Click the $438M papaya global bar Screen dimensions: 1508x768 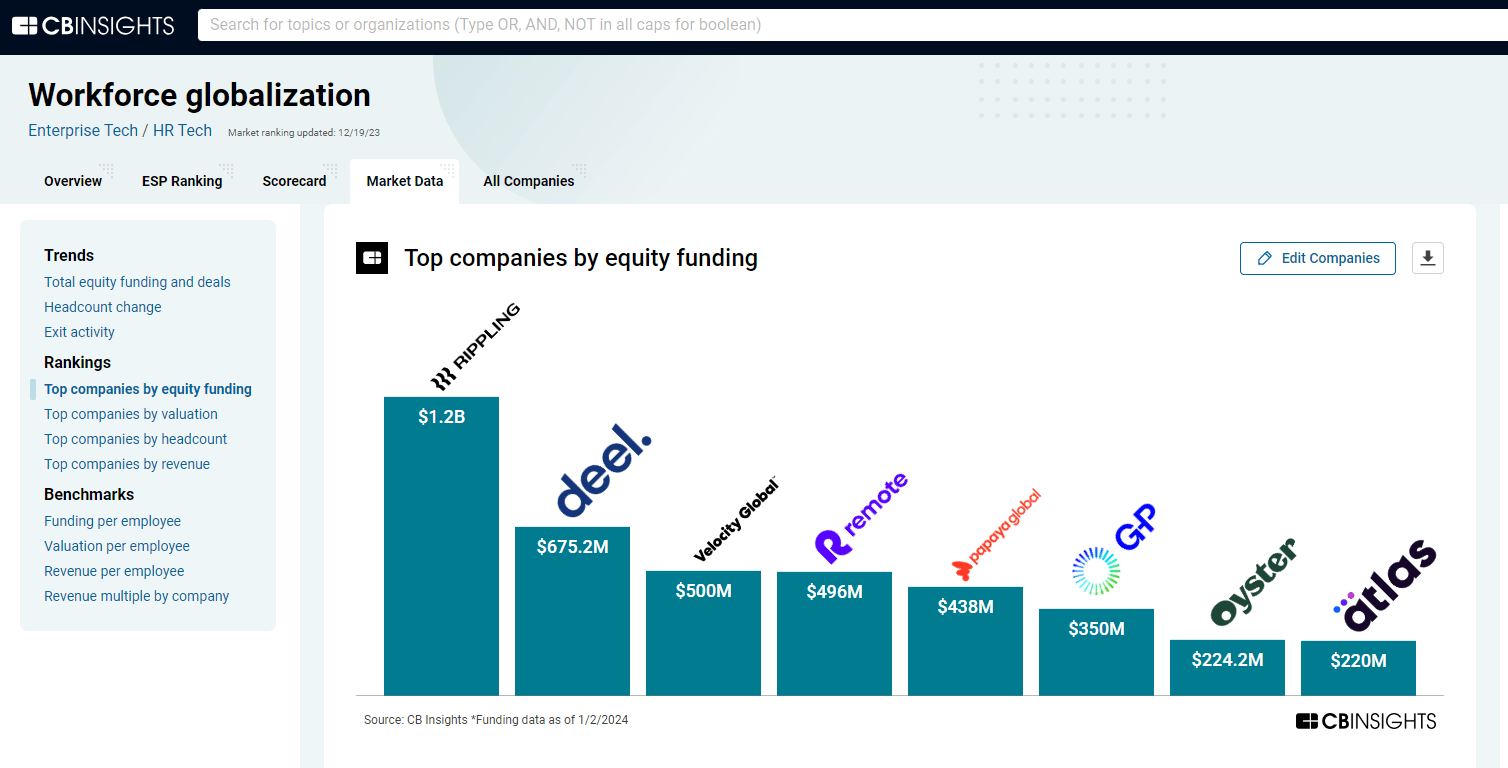click(965, 641)
